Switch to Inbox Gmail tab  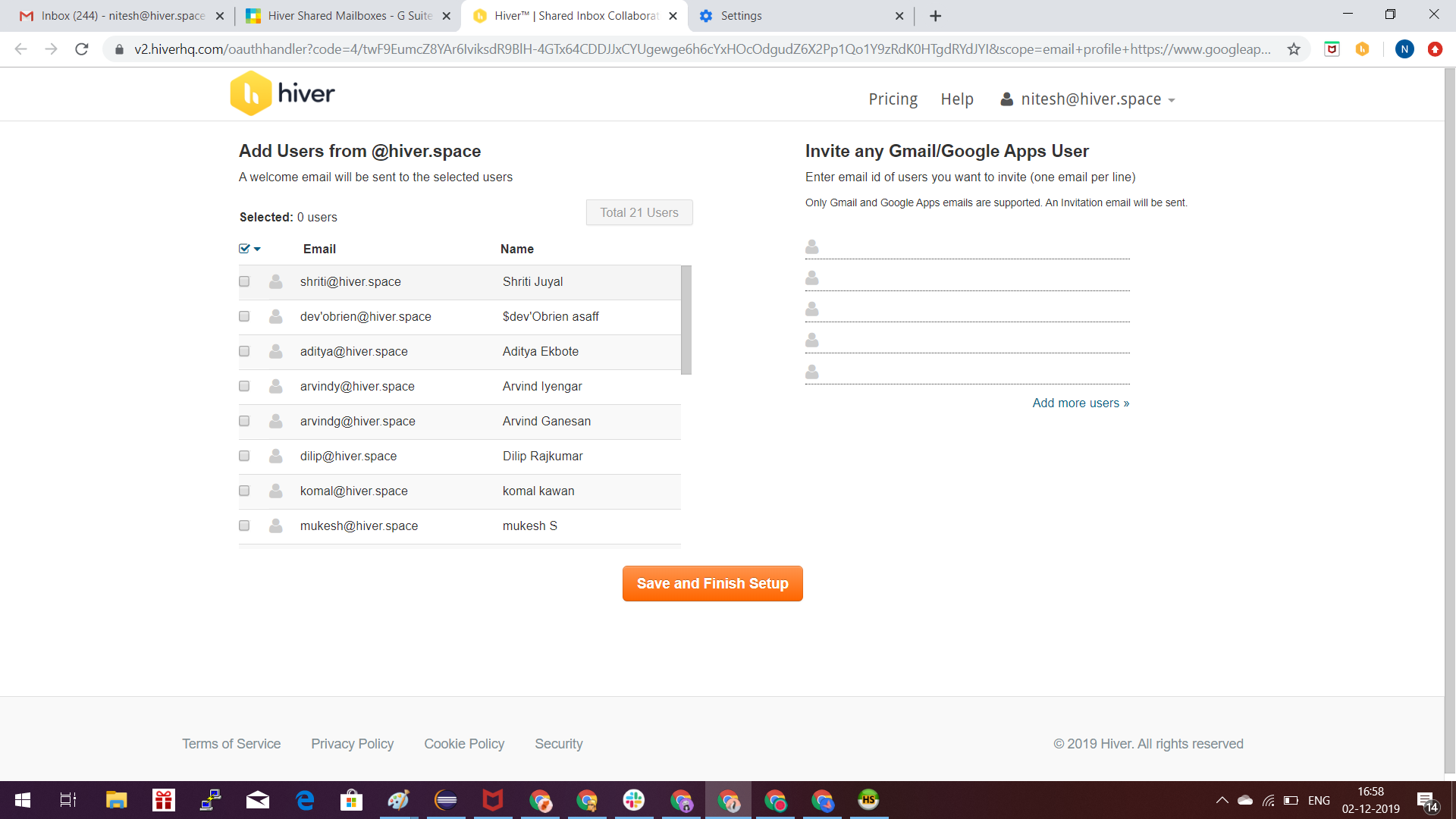121,16
